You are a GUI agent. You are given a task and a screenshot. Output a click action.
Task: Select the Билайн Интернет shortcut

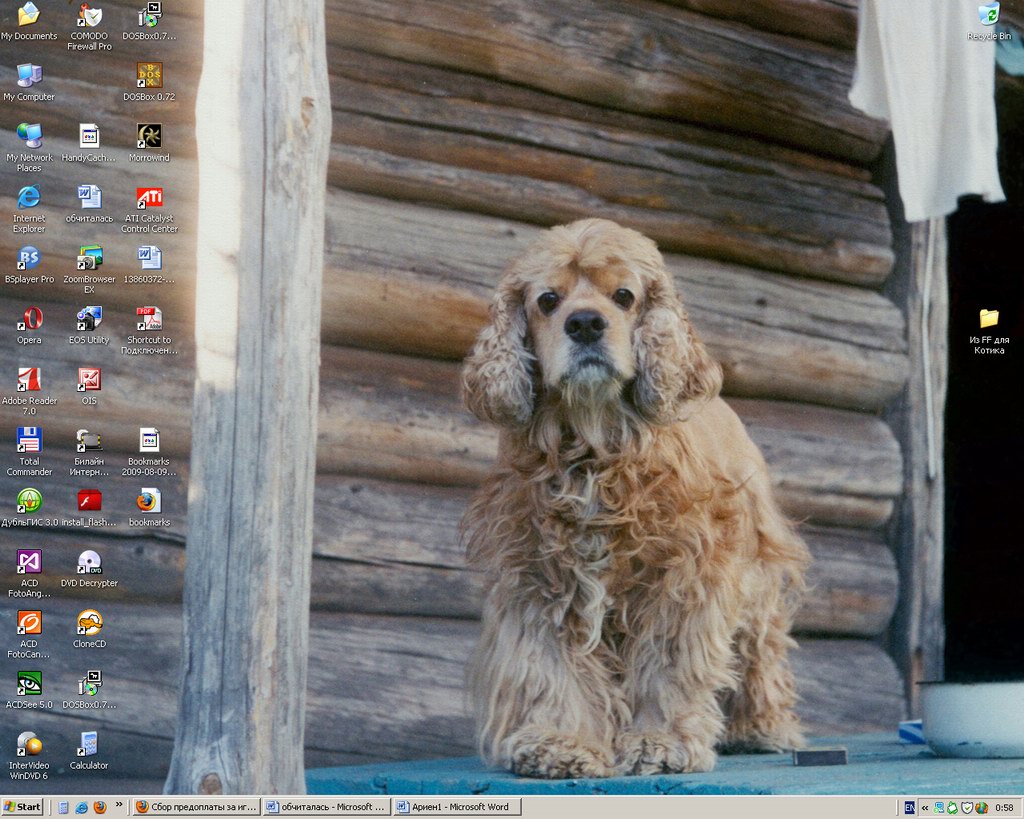[x=89, y=452]
